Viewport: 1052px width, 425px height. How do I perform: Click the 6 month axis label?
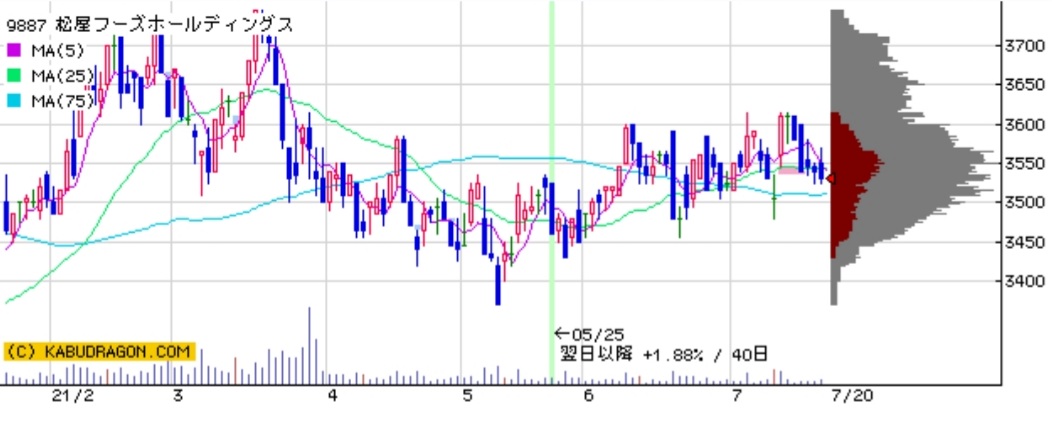pyautogui.click(x=588, y=395)
